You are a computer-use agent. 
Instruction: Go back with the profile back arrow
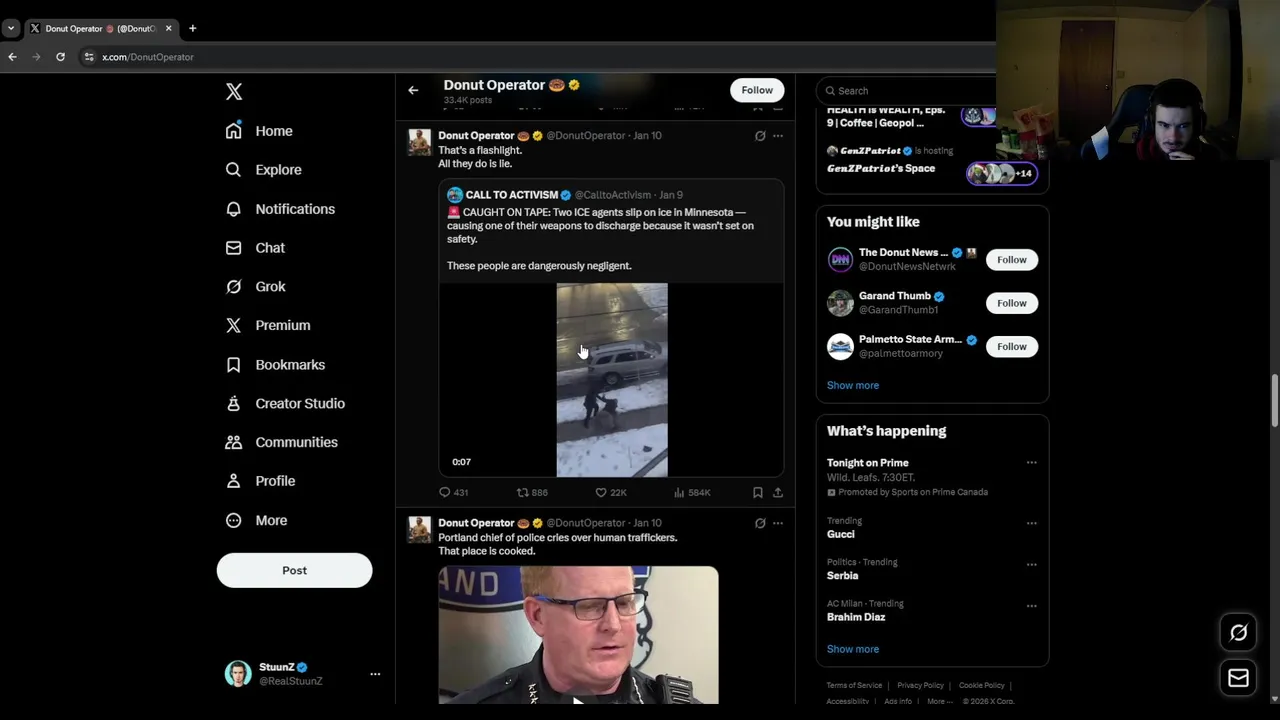tap(413, 90)
